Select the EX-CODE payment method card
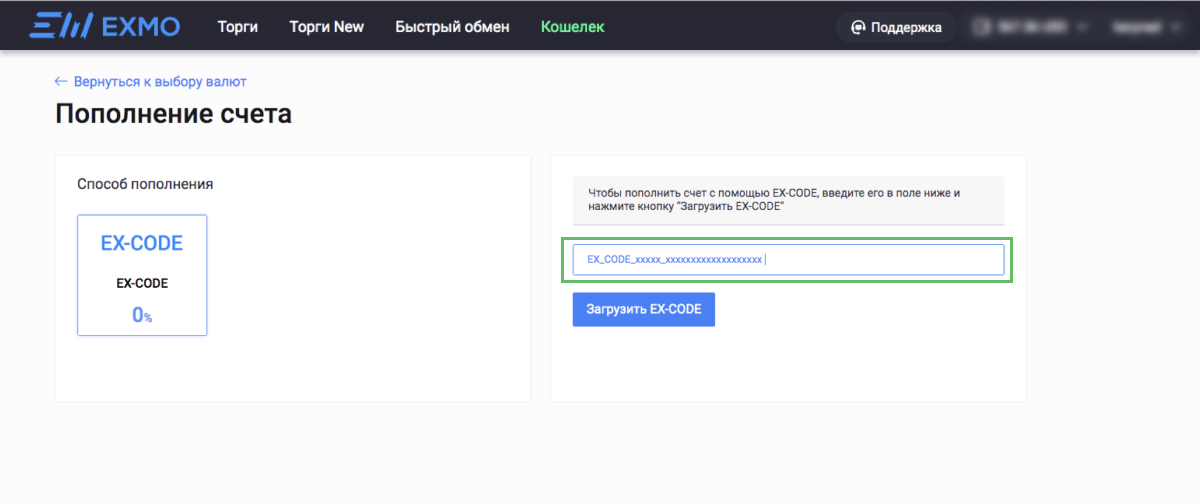The image size is (1200, 504). pyautogui.click(x=142, y=275)
